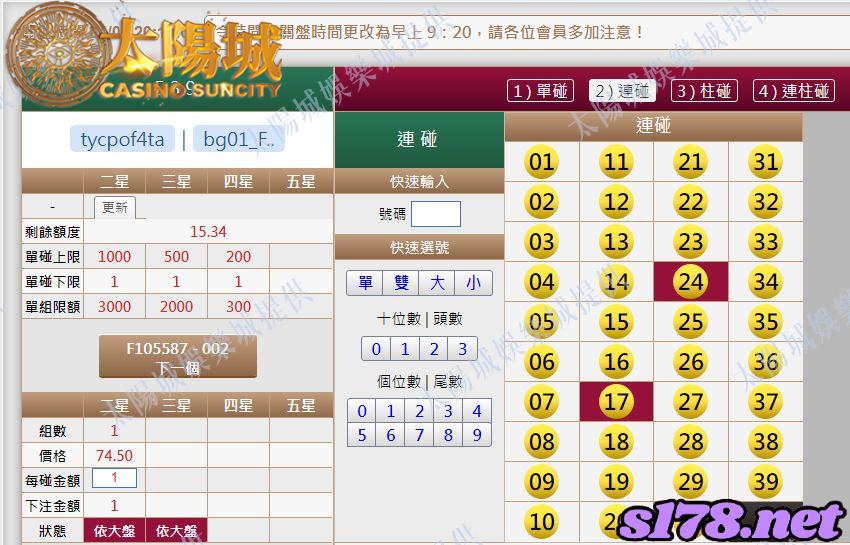This screenshot has height=545, width=850.
Task: Click 單組限額 三星 value 2000
Action: coord(176,306)
